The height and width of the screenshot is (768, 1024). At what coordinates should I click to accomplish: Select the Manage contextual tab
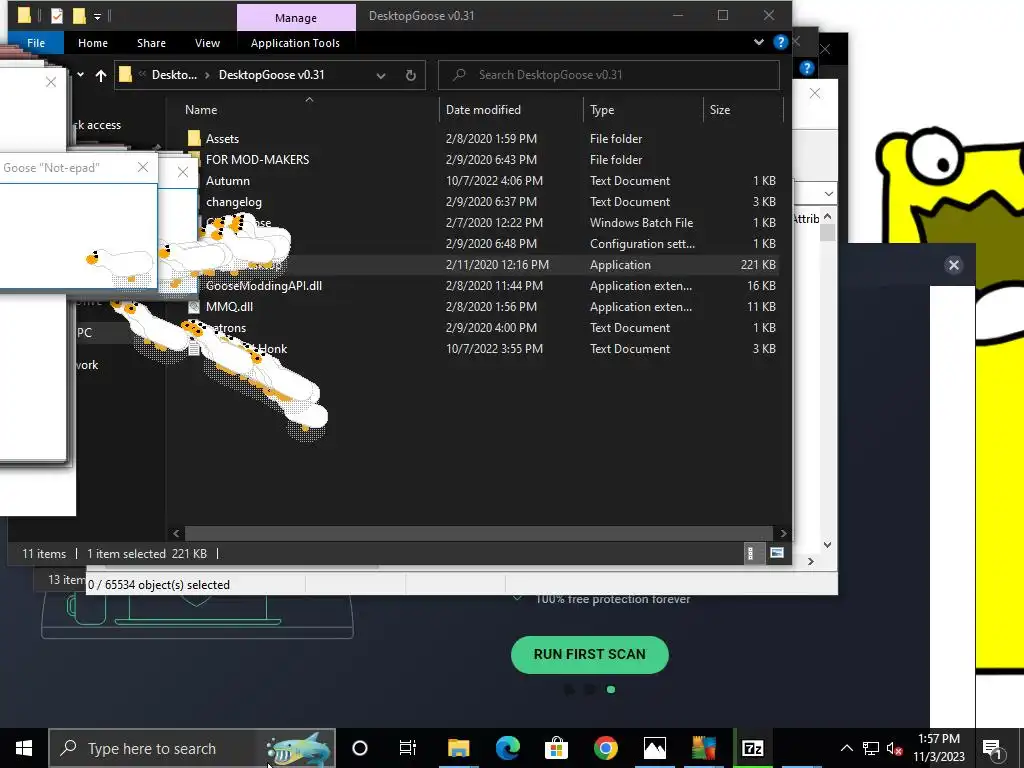click(x=296, y=18)
